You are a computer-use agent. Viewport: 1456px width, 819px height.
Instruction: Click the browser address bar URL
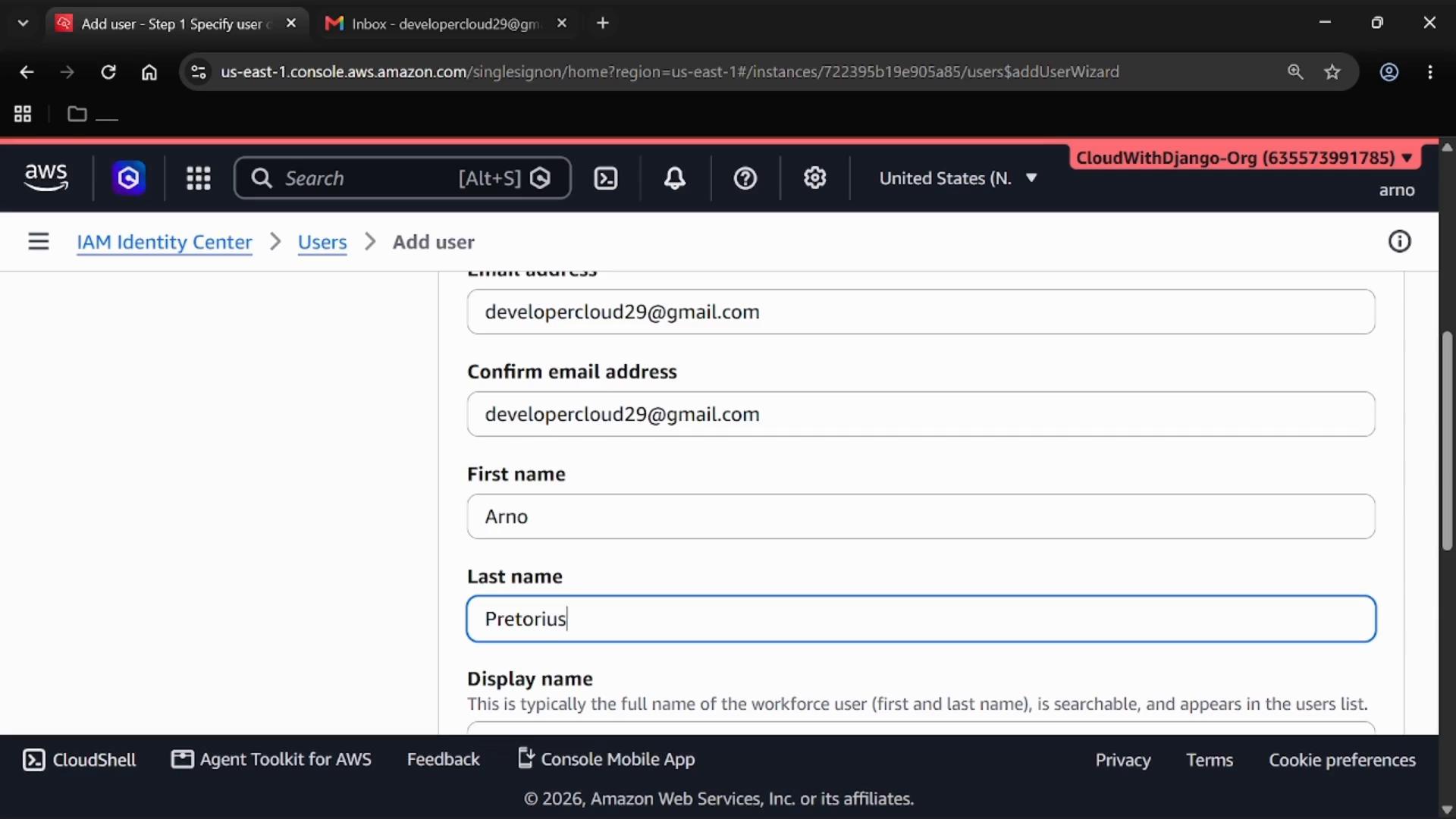coord(670,72)
